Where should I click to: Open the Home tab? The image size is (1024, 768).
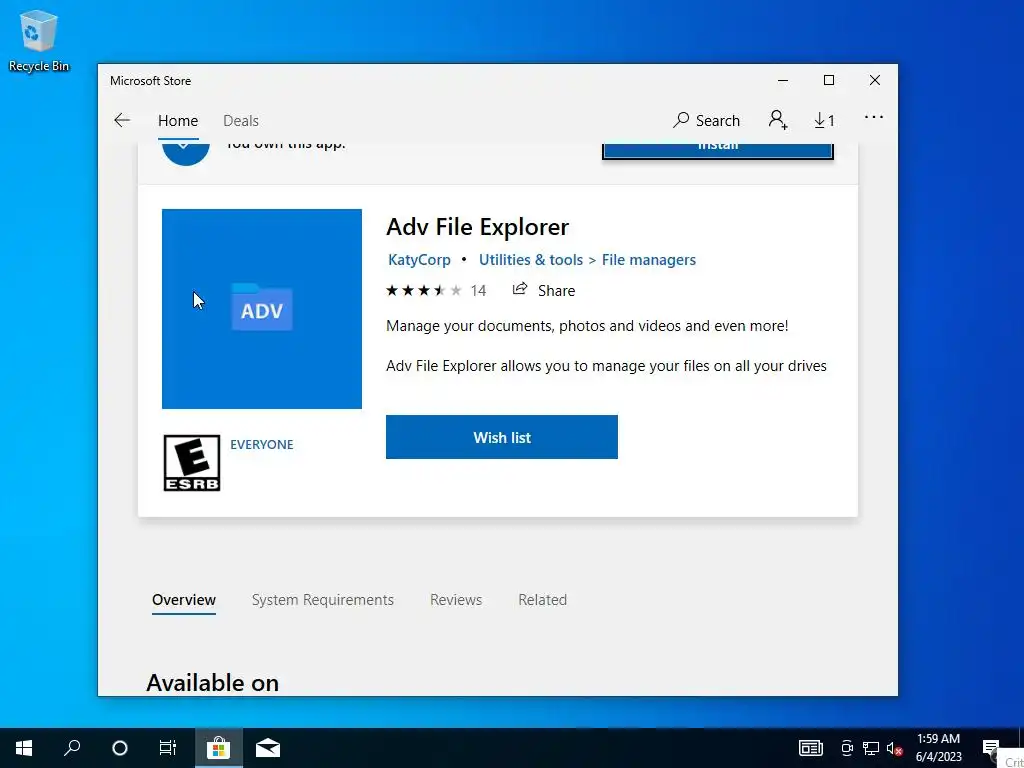(x=178, y=121)
